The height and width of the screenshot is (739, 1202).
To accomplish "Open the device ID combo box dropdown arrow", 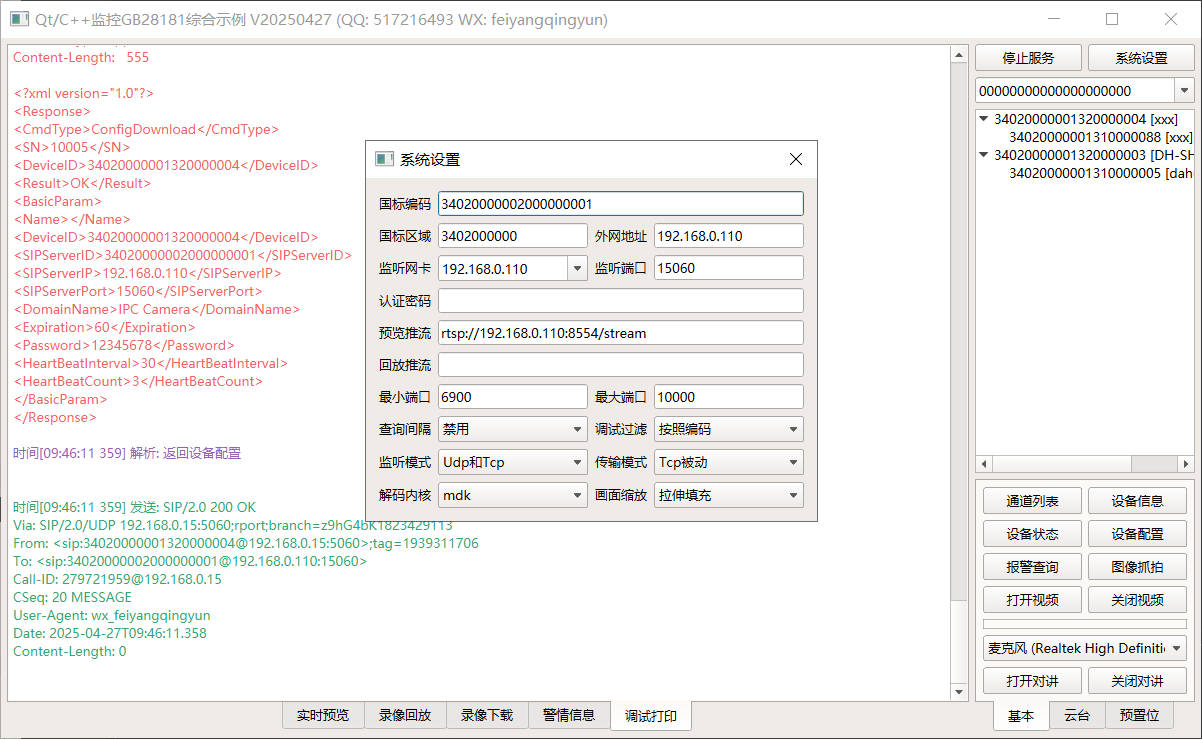I will tap(1184, 90).
